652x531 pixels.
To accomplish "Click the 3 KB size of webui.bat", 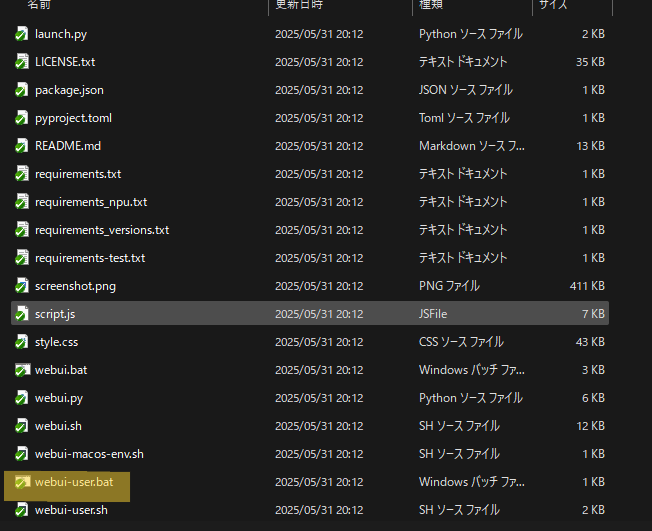I will [593, 370].
